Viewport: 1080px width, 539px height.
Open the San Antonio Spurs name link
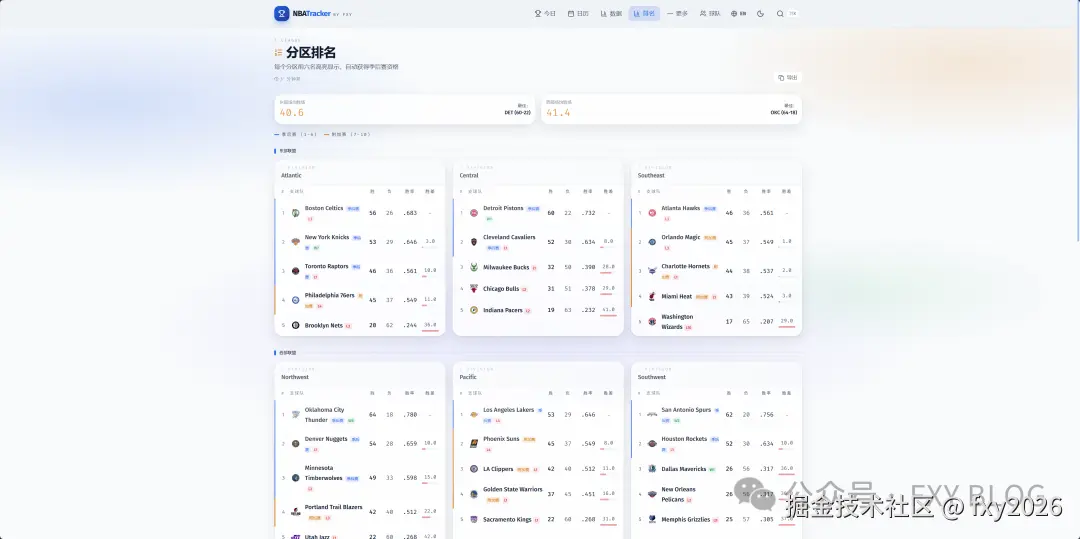tap(686, 410)
